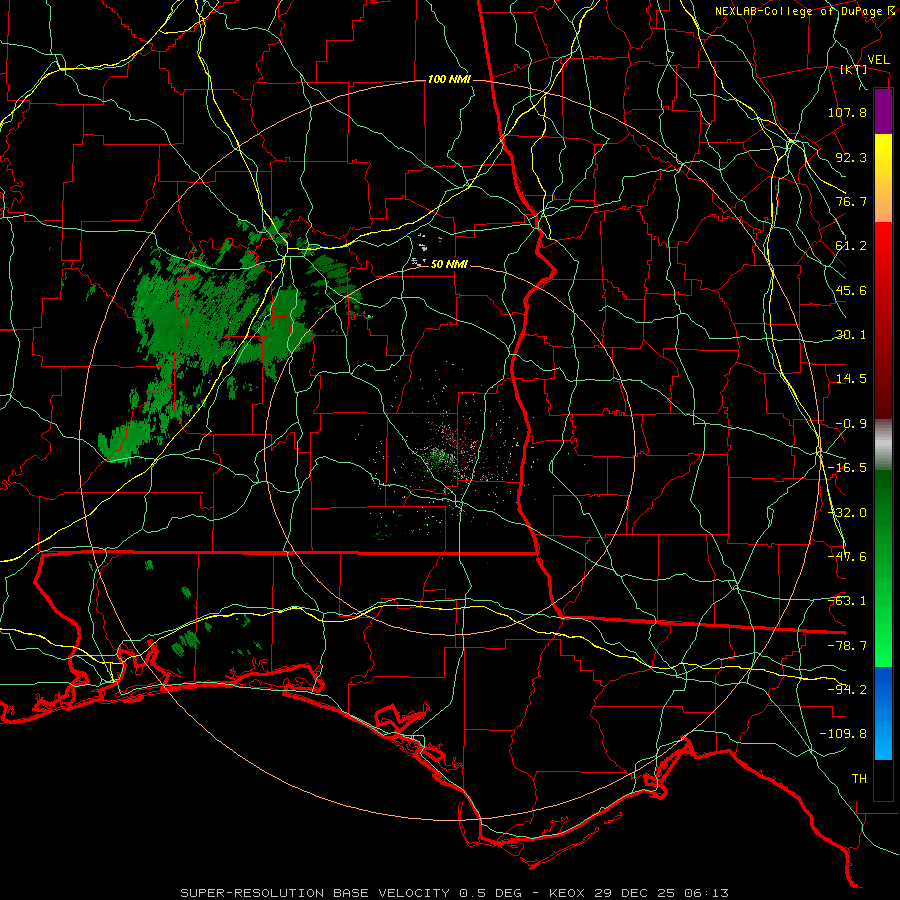Select the 45.6 legend value
The image size is (900, 900).
(x=851, y=290)
